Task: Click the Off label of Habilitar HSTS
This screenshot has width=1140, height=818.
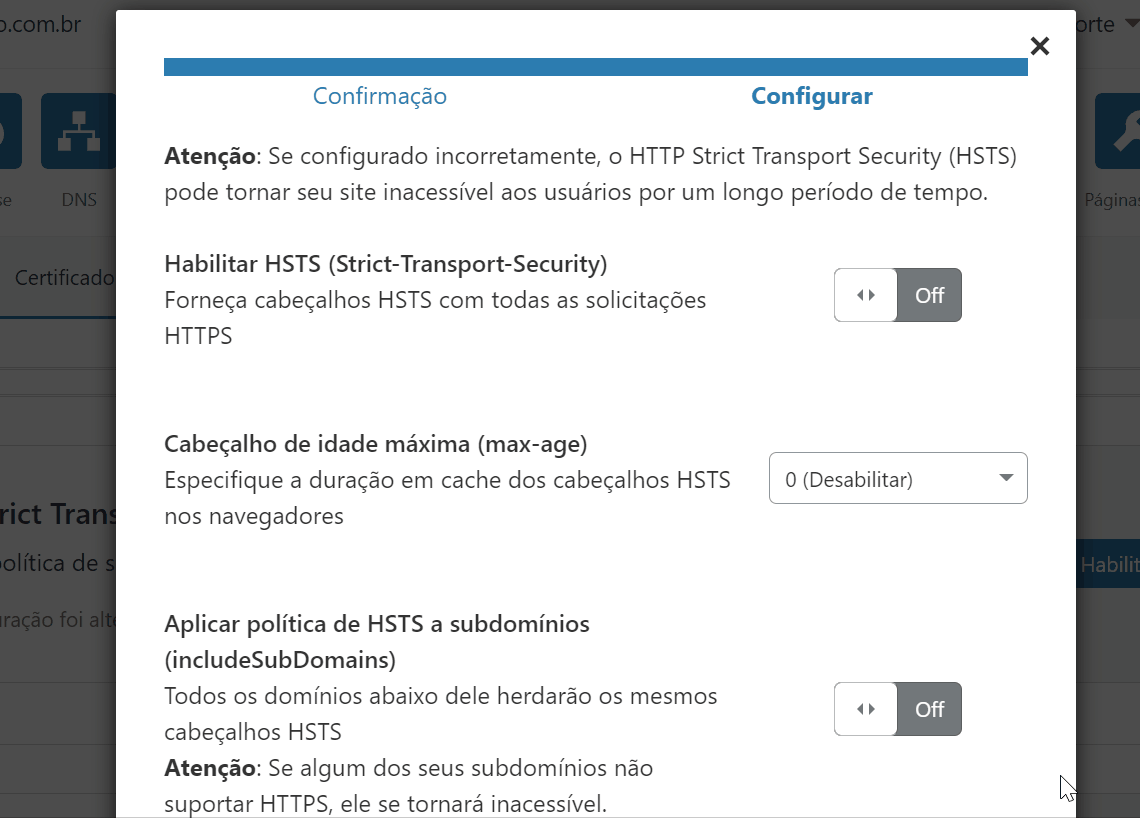Action: click(x=929, y=295)
